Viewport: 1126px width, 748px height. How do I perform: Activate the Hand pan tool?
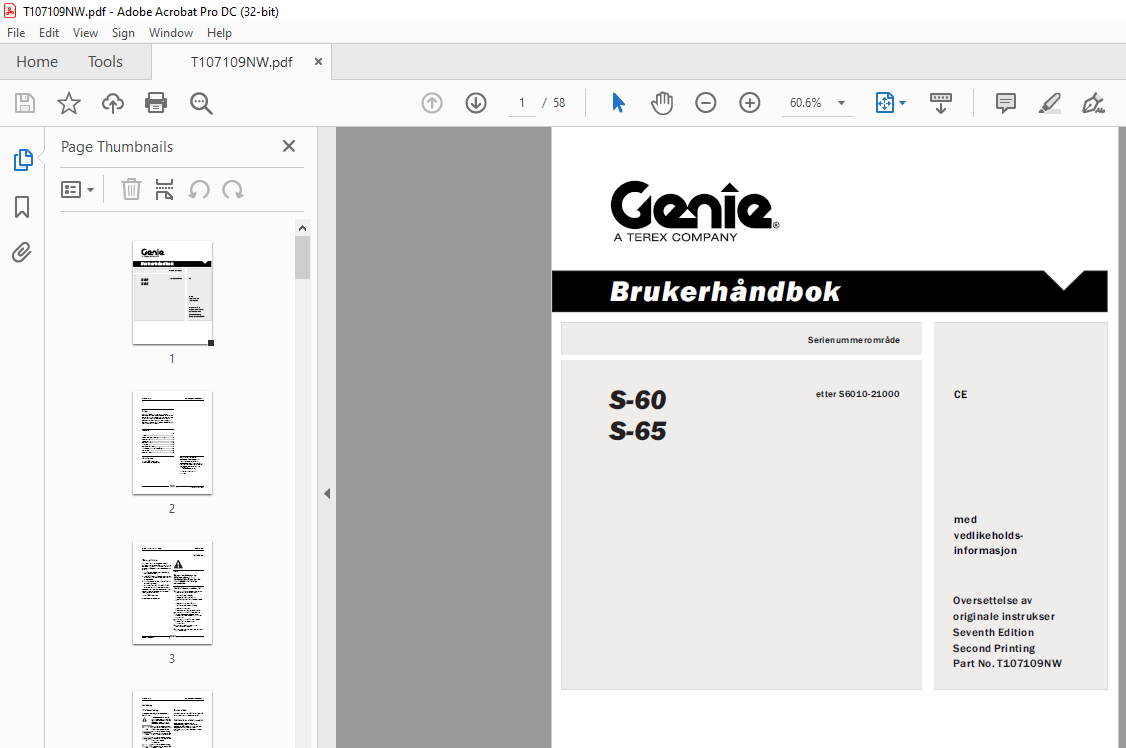click(662, 103)
